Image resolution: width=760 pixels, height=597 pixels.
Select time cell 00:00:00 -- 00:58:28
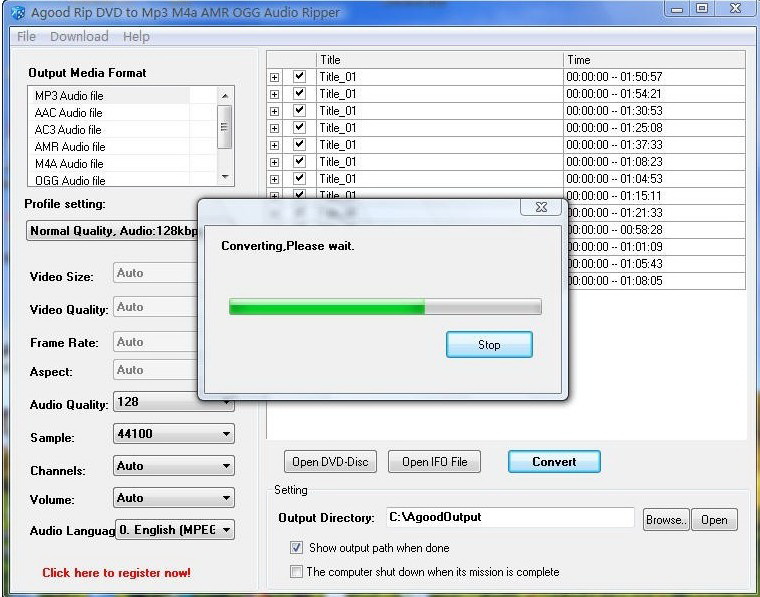656,230
